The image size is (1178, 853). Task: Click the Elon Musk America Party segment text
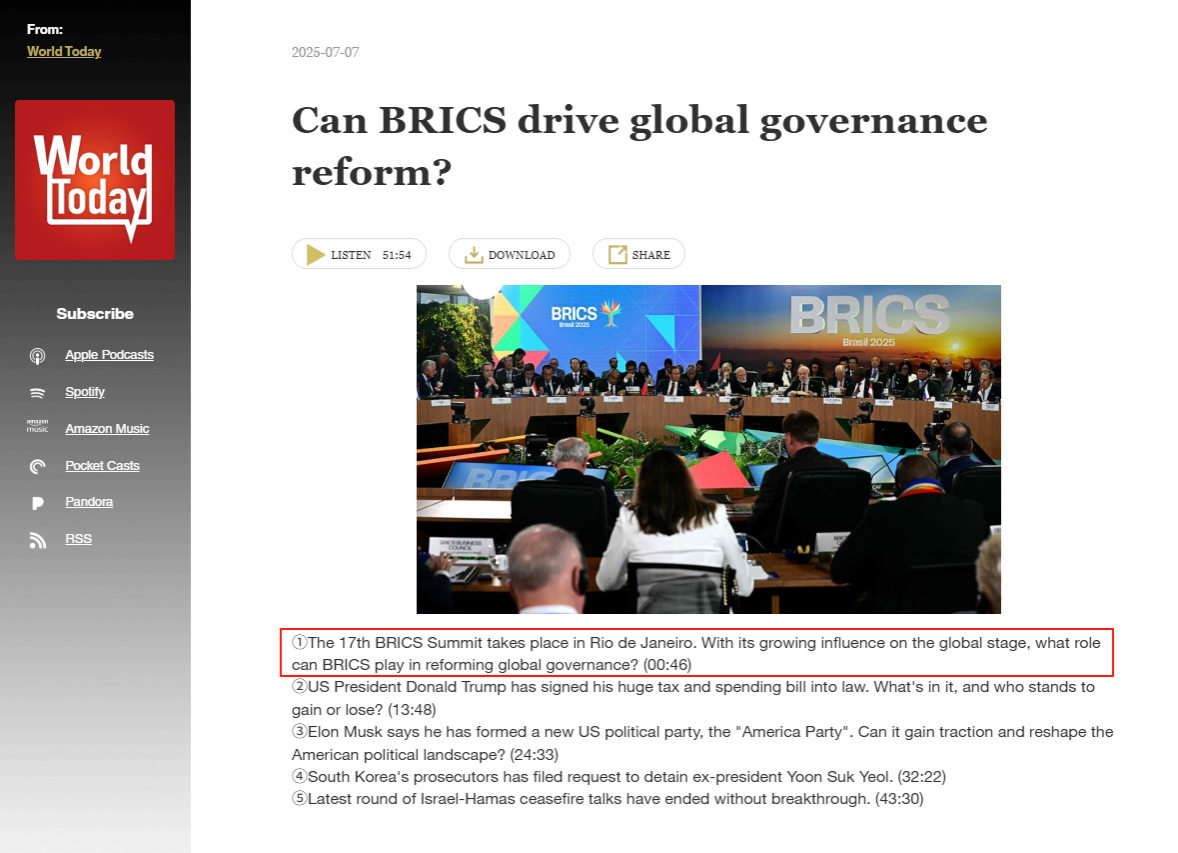pyautogui.click(x=702, y=743)
